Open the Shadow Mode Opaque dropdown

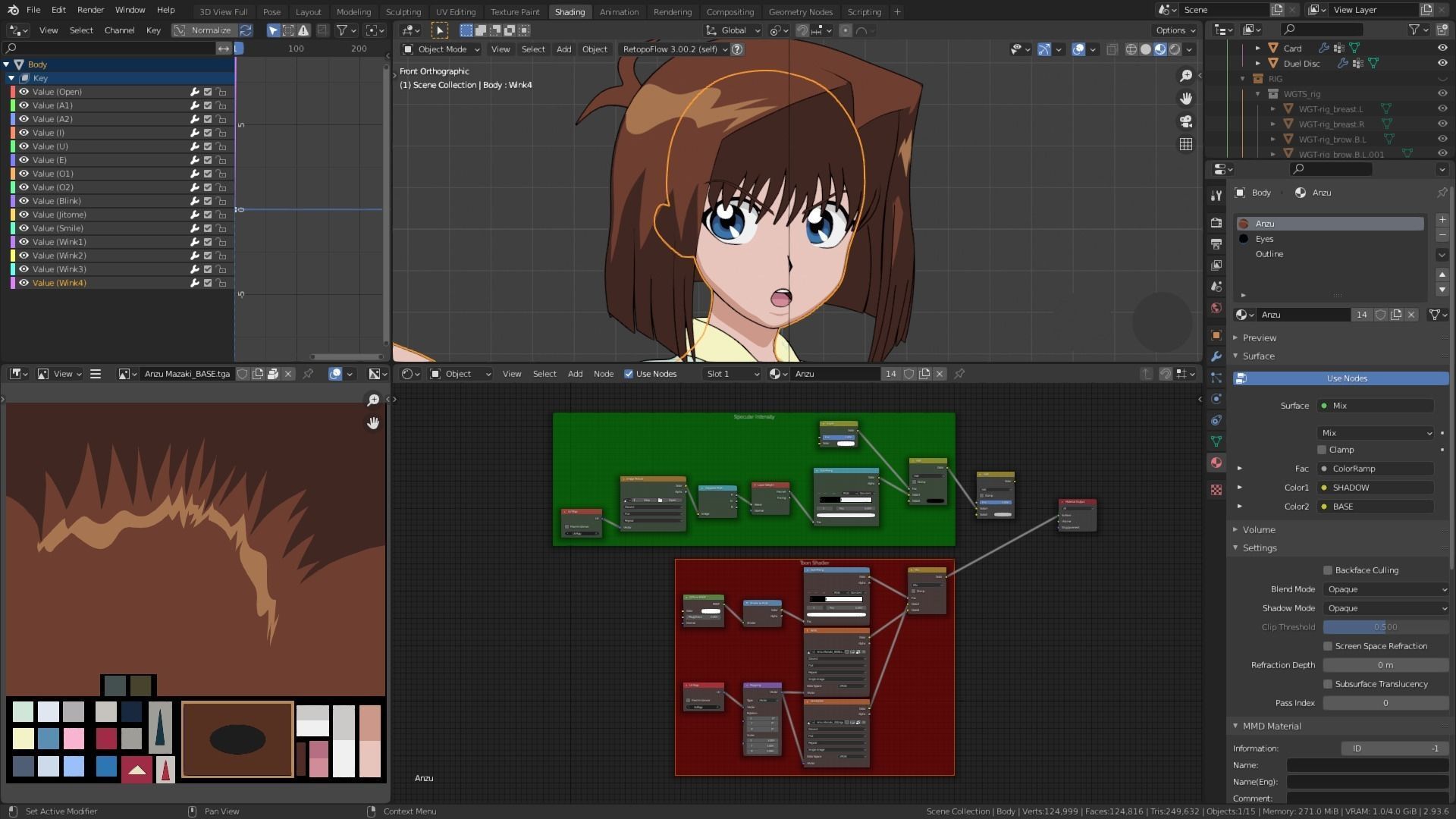[1386, 608]
